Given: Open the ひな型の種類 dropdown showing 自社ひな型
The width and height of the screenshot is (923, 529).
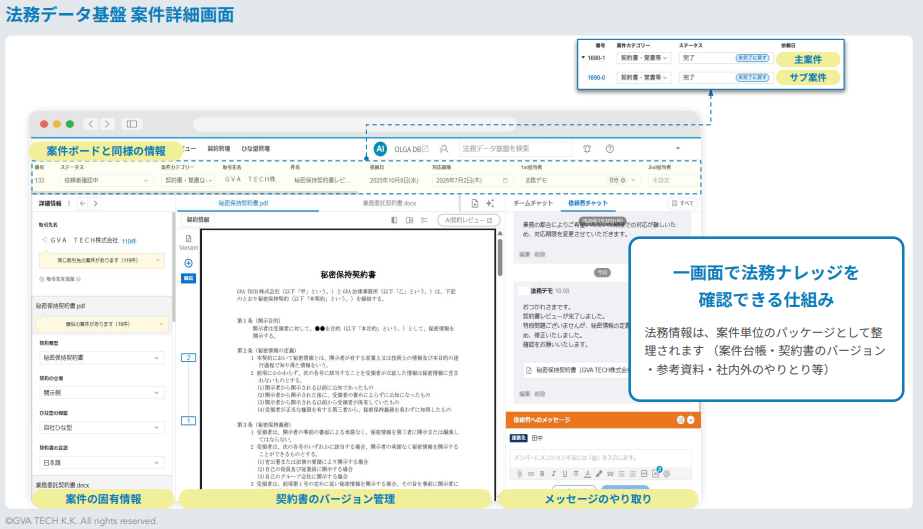Looking at the screenshot, I should pos(102,428).
